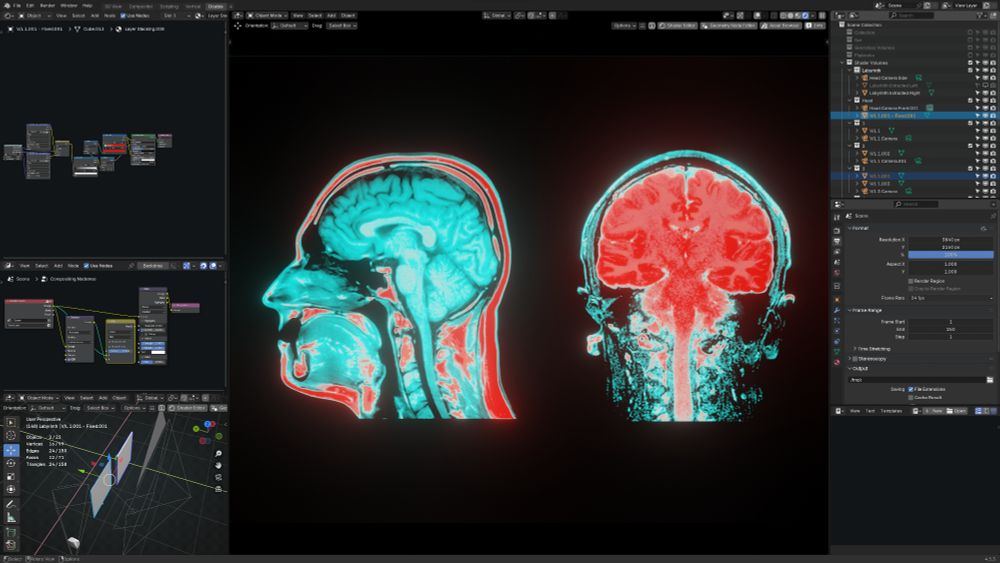
Task: Open Object Mode dropdown in main viewport
Action: (x=267, y=15)
